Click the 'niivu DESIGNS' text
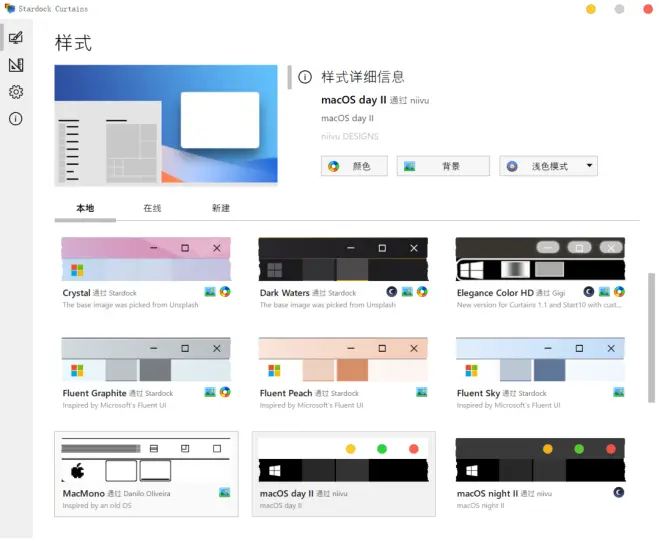Screen dimensions: 660x542 [x=350, y=136]
